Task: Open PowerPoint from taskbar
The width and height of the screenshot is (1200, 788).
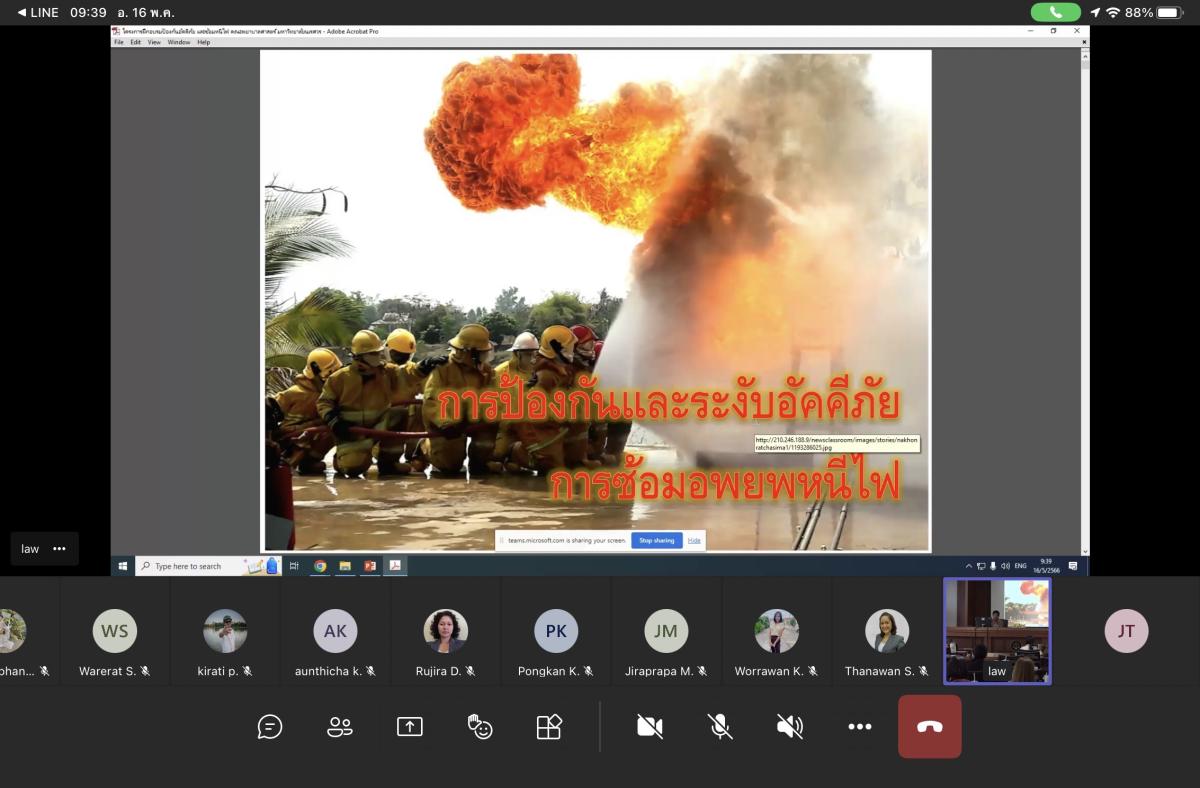Action: [x=370, y=566]
